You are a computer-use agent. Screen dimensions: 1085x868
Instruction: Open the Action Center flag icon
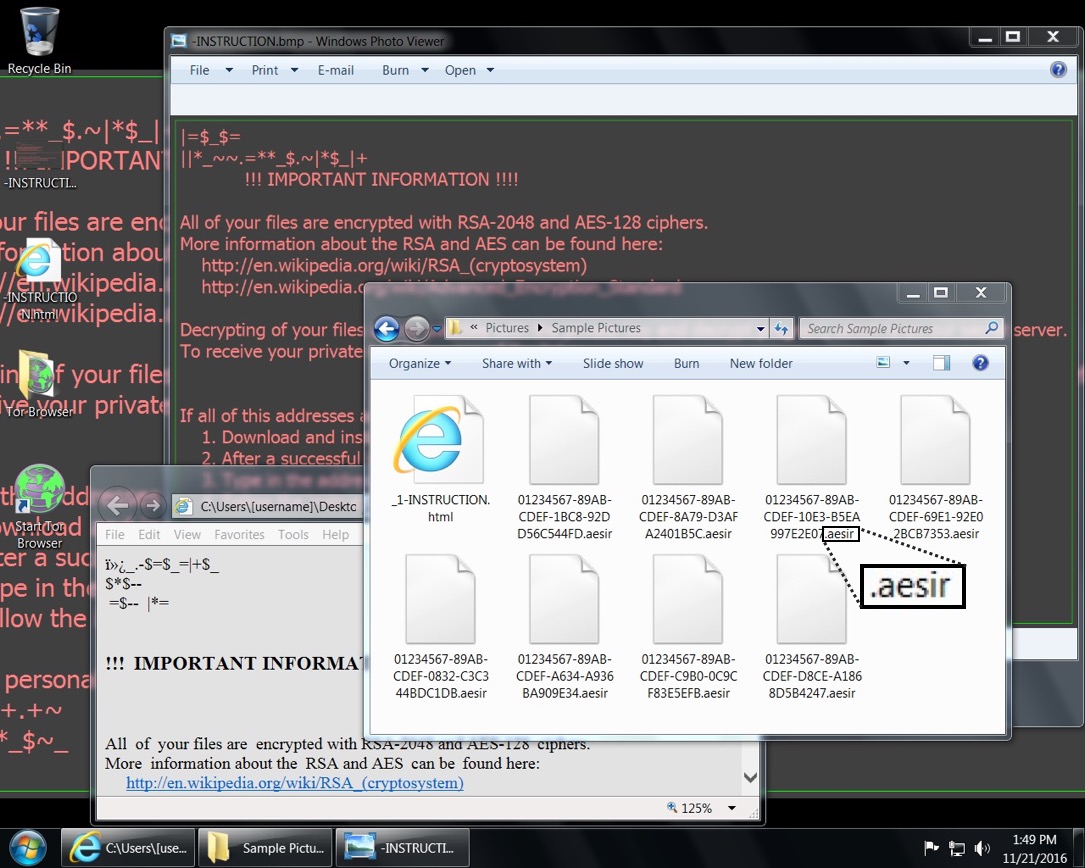931,848
